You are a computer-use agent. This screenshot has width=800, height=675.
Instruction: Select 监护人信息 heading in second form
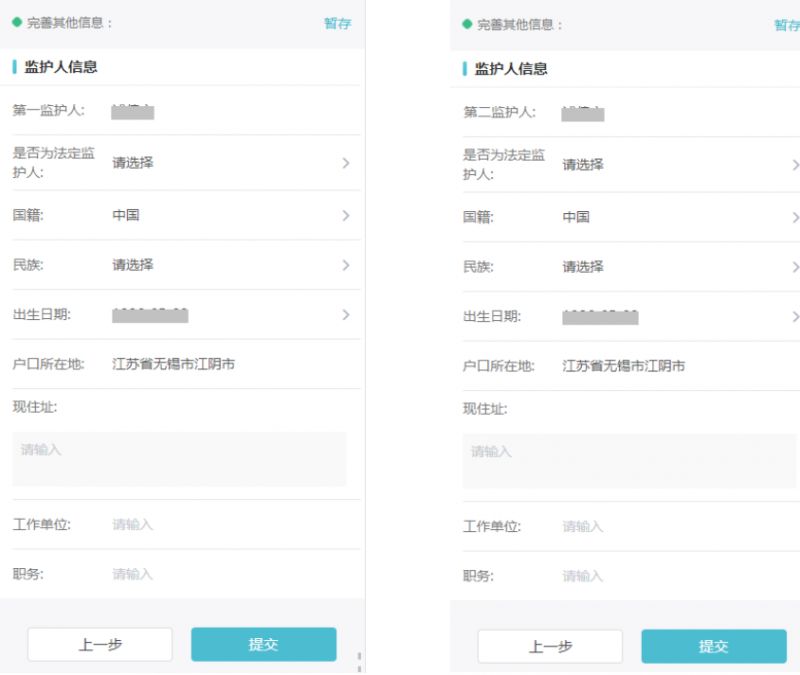click(x=511, y=69)
